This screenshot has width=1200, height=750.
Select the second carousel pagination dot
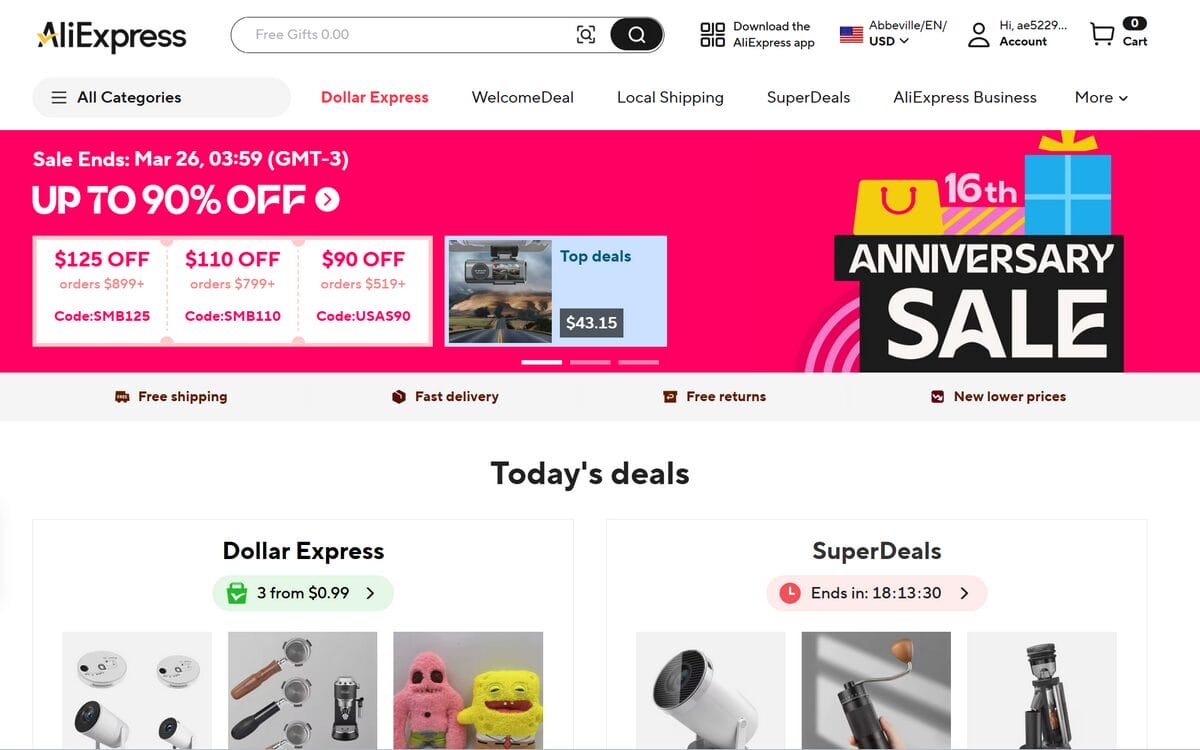590,361
